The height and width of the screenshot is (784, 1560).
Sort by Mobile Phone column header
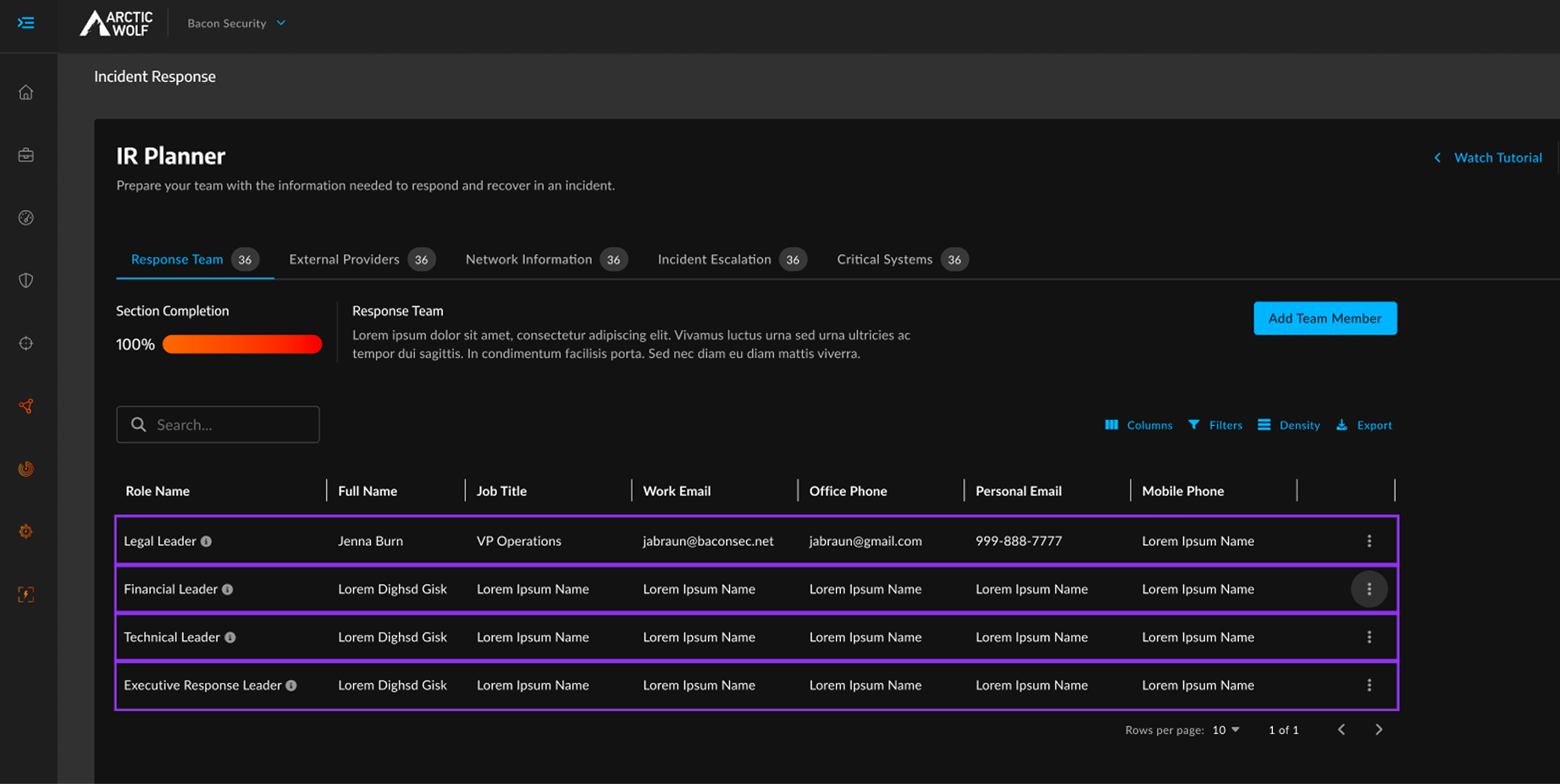click(1183, 491)
